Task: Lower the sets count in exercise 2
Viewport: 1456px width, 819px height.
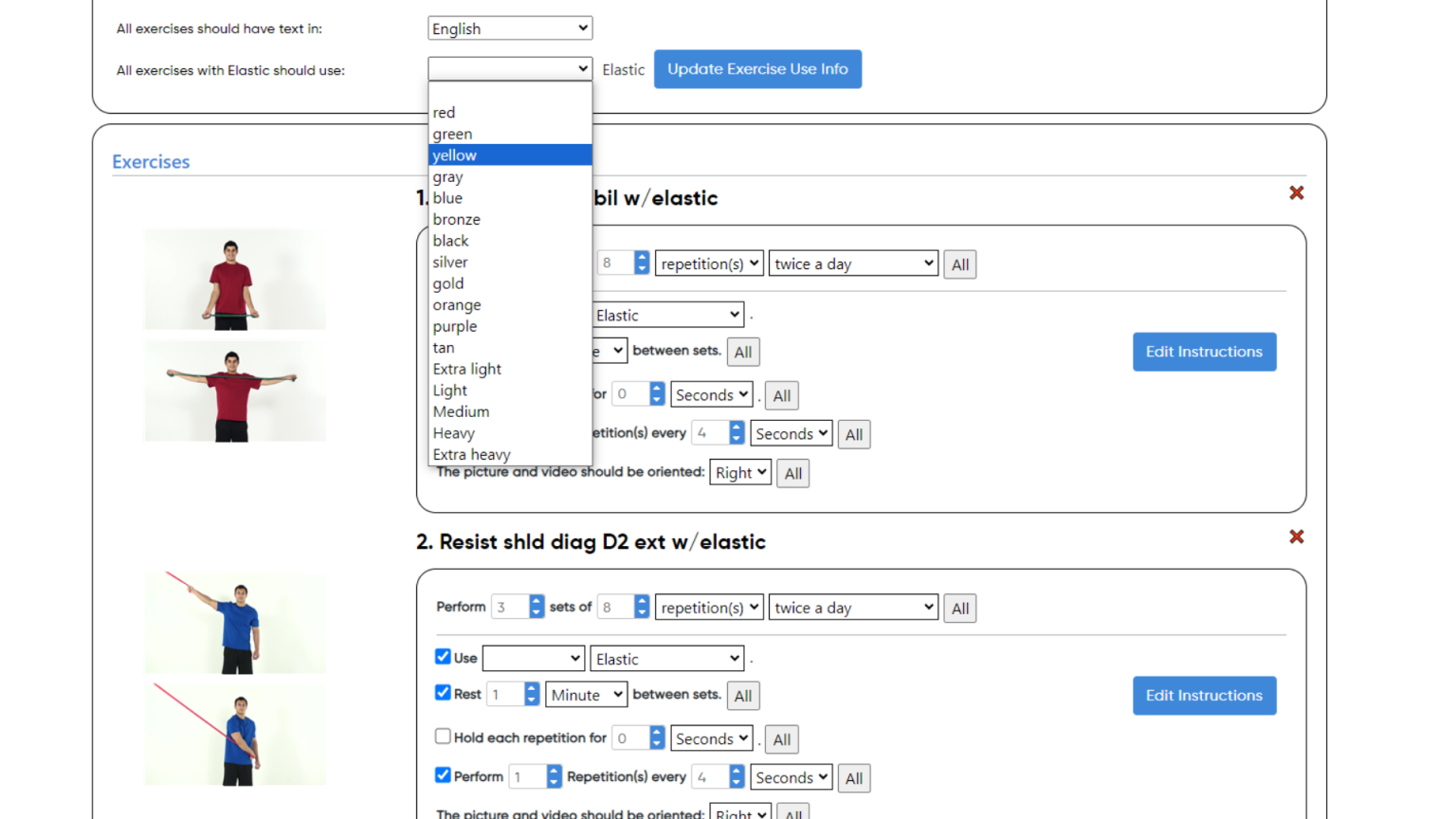Action: 537,612
